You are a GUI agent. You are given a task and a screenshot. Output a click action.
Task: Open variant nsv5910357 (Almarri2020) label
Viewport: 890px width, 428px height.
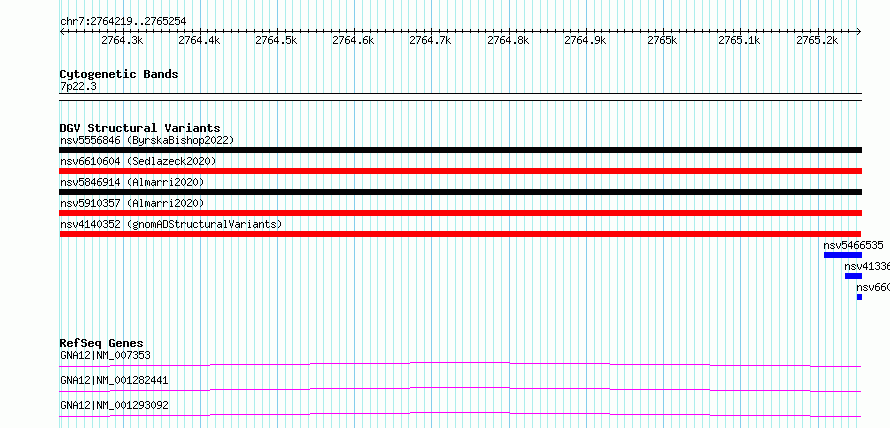[132, 203]
